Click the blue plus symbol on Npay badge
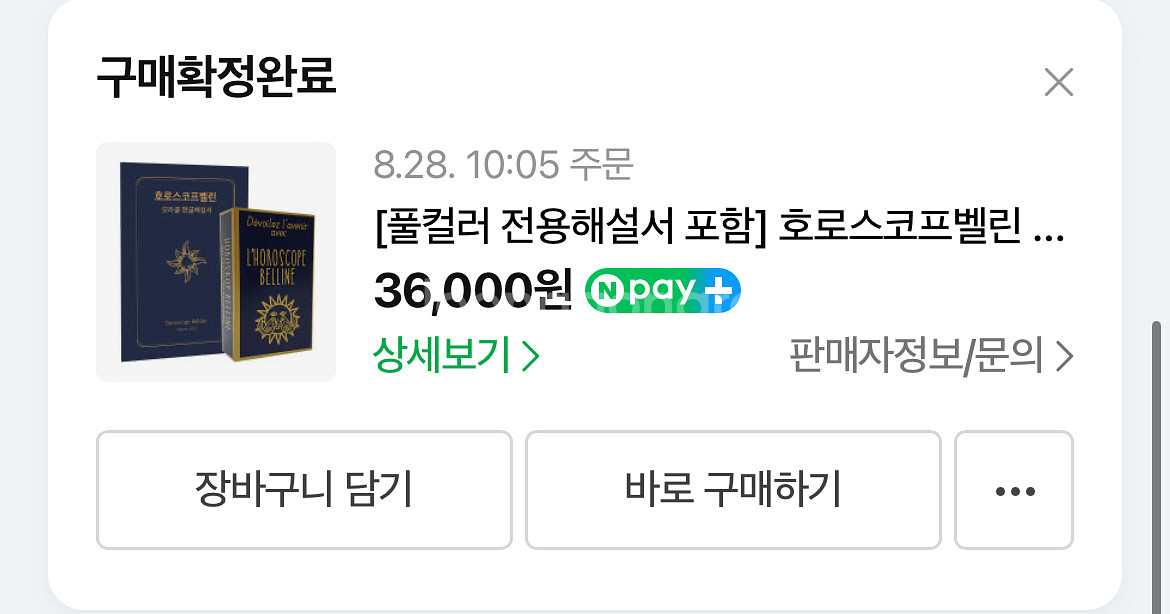 tap(718, 290)
